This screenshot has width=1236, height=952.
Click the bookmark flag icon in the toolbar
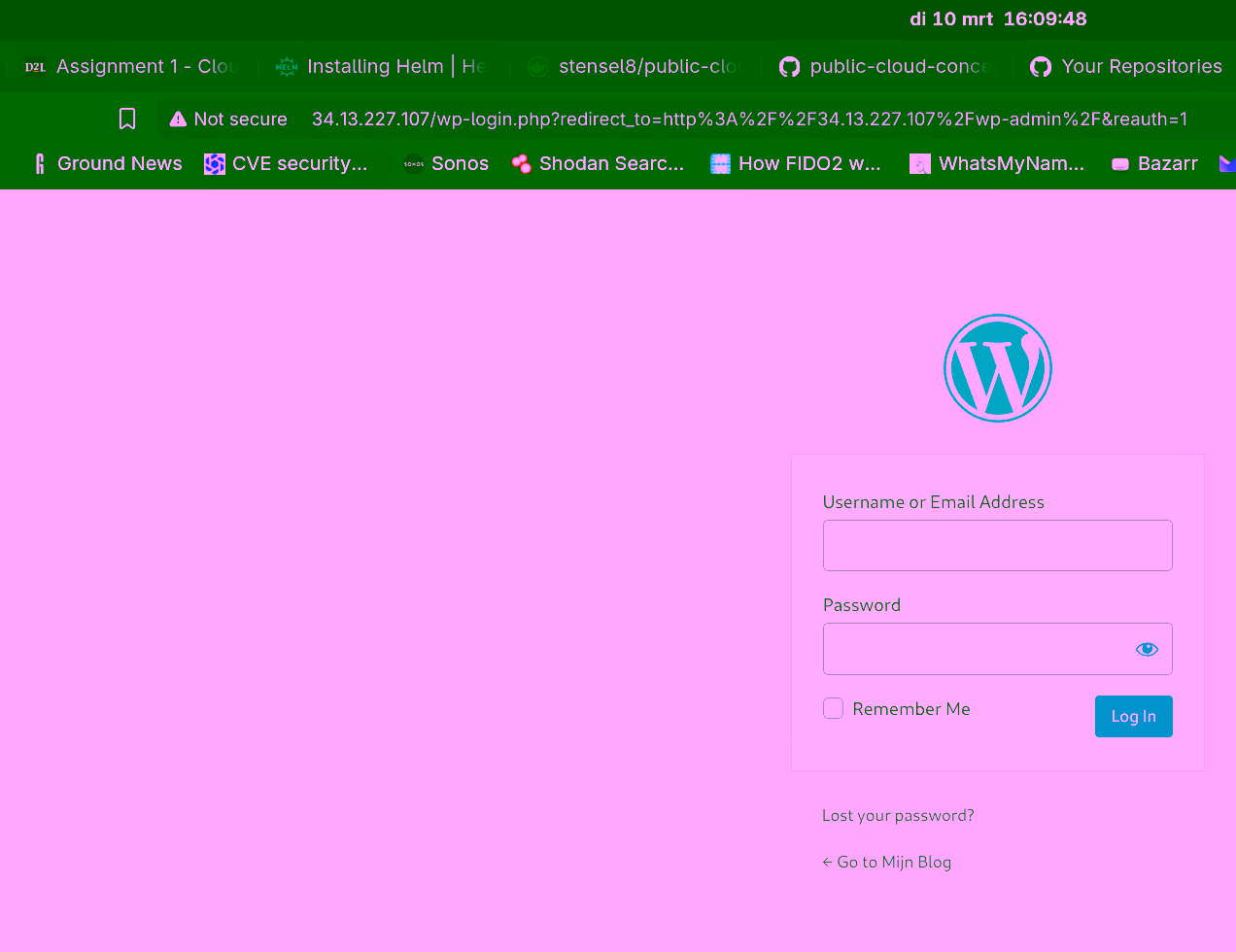point(127,118)
